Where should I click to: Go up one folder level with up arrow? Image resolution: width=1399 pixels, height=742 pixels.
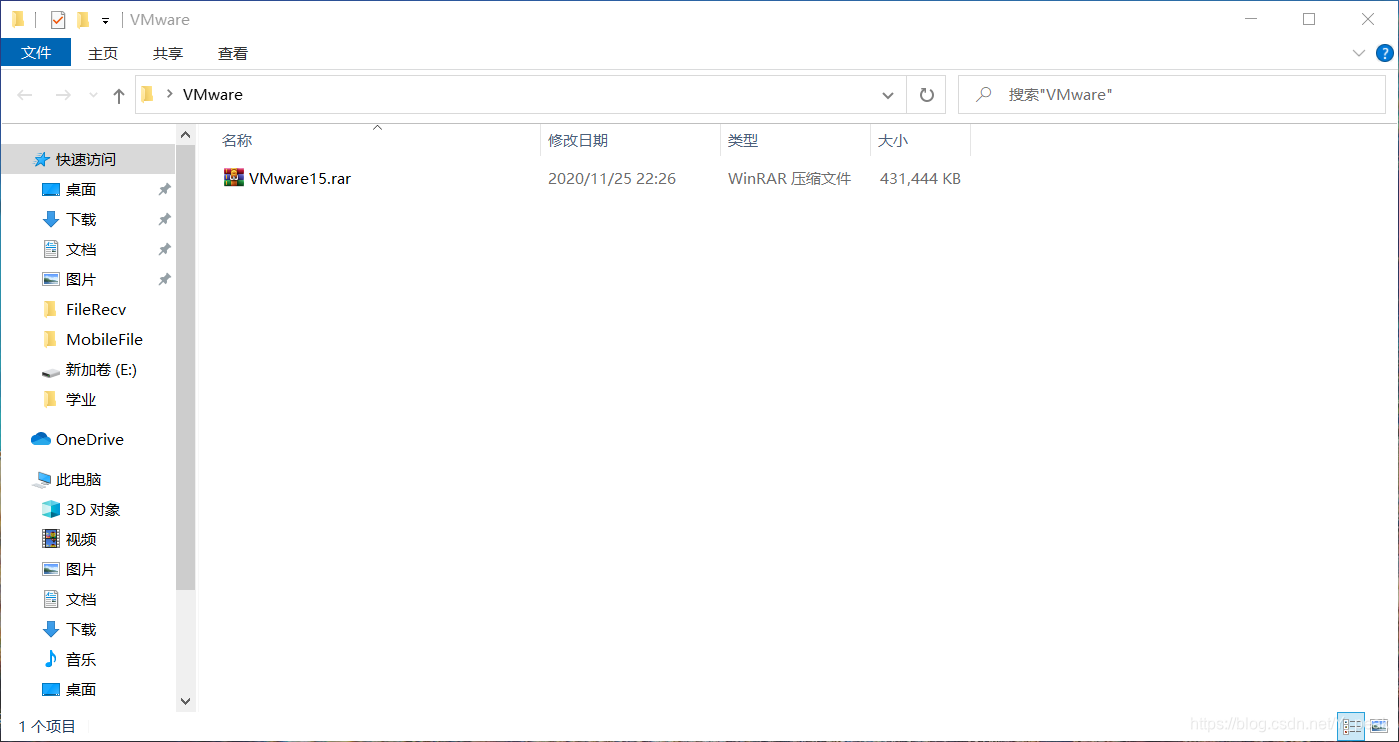tap(119, 95)
